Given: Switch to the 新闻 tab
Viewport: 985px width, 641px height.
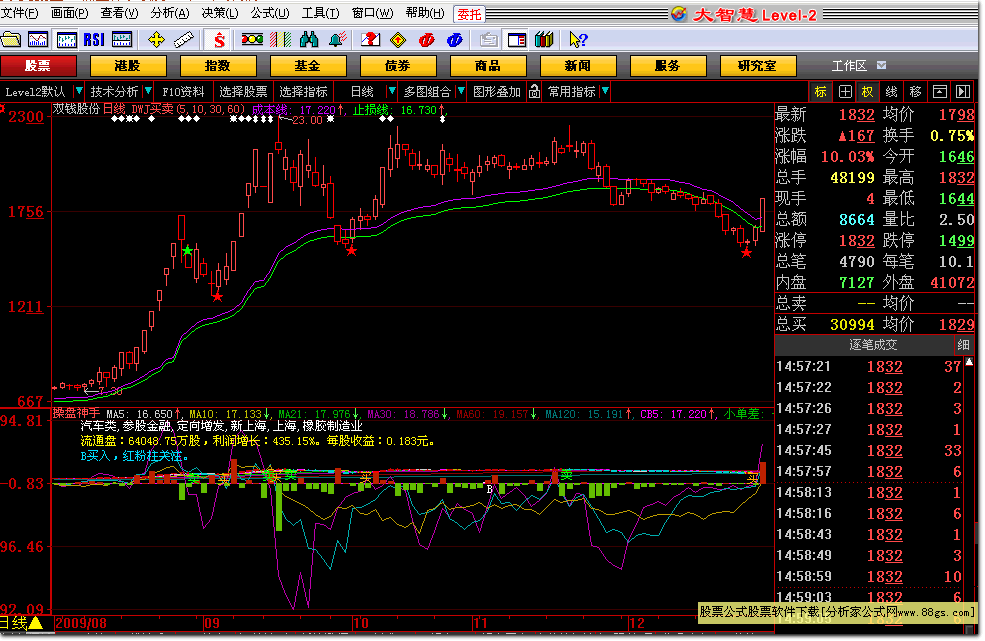Looking at the screenshot, I should click(578, 65).
